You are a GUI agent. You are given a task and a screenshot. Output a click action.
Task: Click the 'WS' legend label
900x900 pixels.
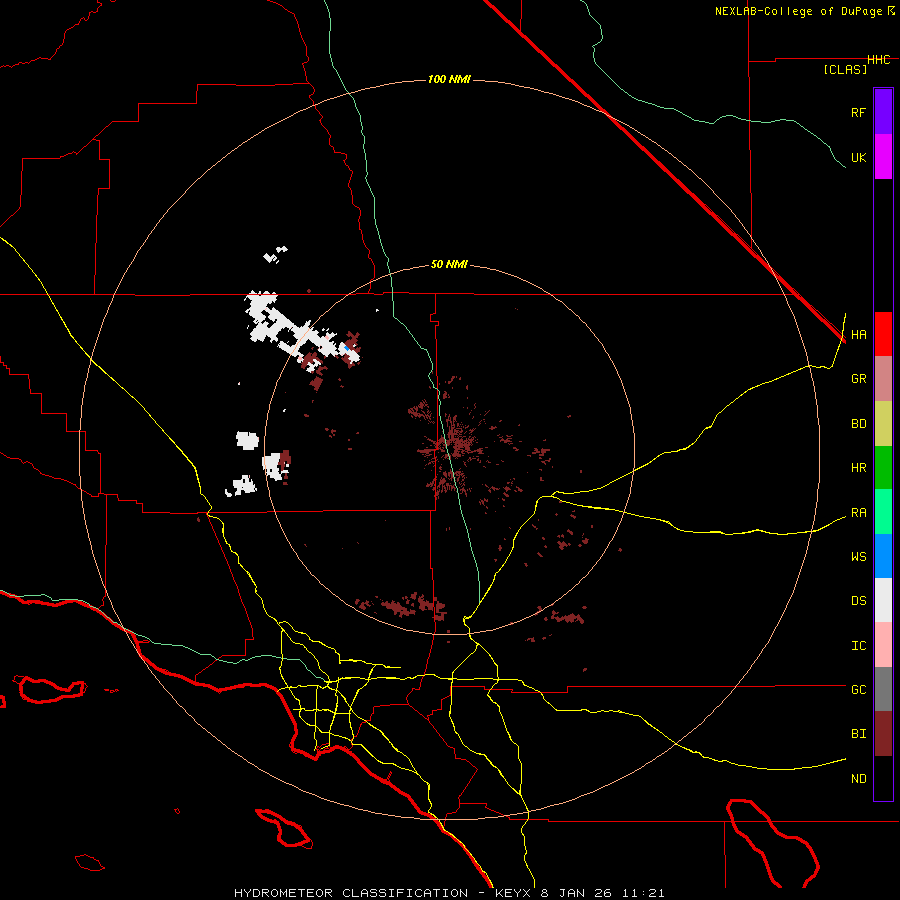pyautogui.click(x=858, y=556)
